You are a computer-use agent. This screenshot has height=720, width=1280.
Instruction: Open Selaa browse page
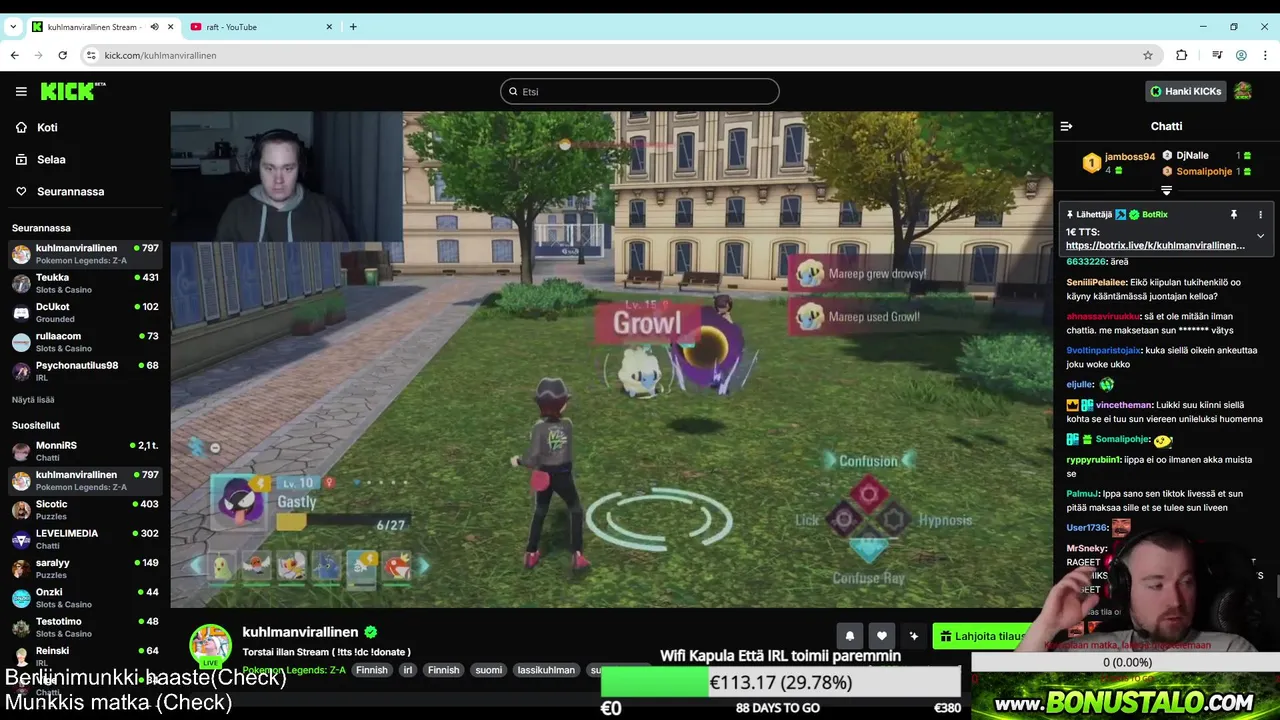click(x=51, y=160)
